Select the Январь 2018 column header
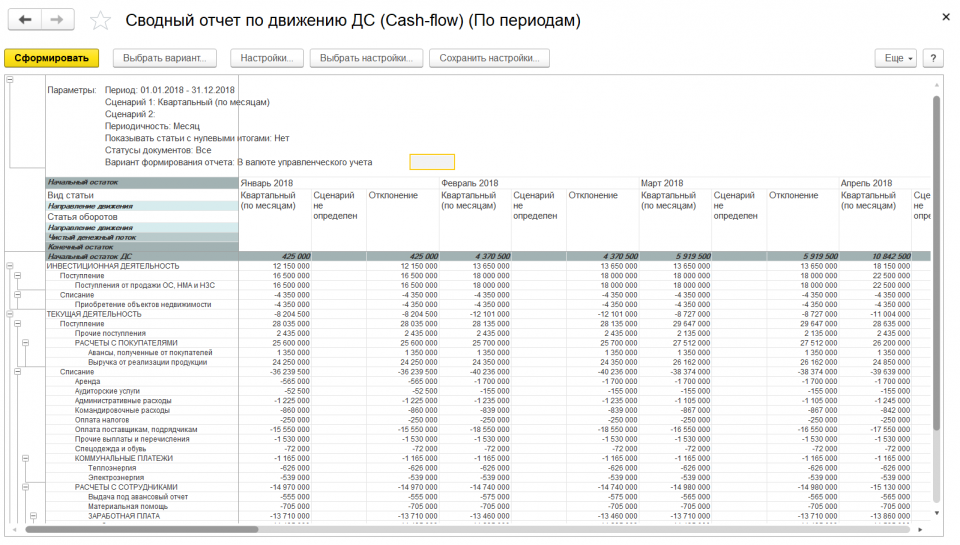Image resolution: width=960 pixels, height=545 pixels. pos(266,183)
